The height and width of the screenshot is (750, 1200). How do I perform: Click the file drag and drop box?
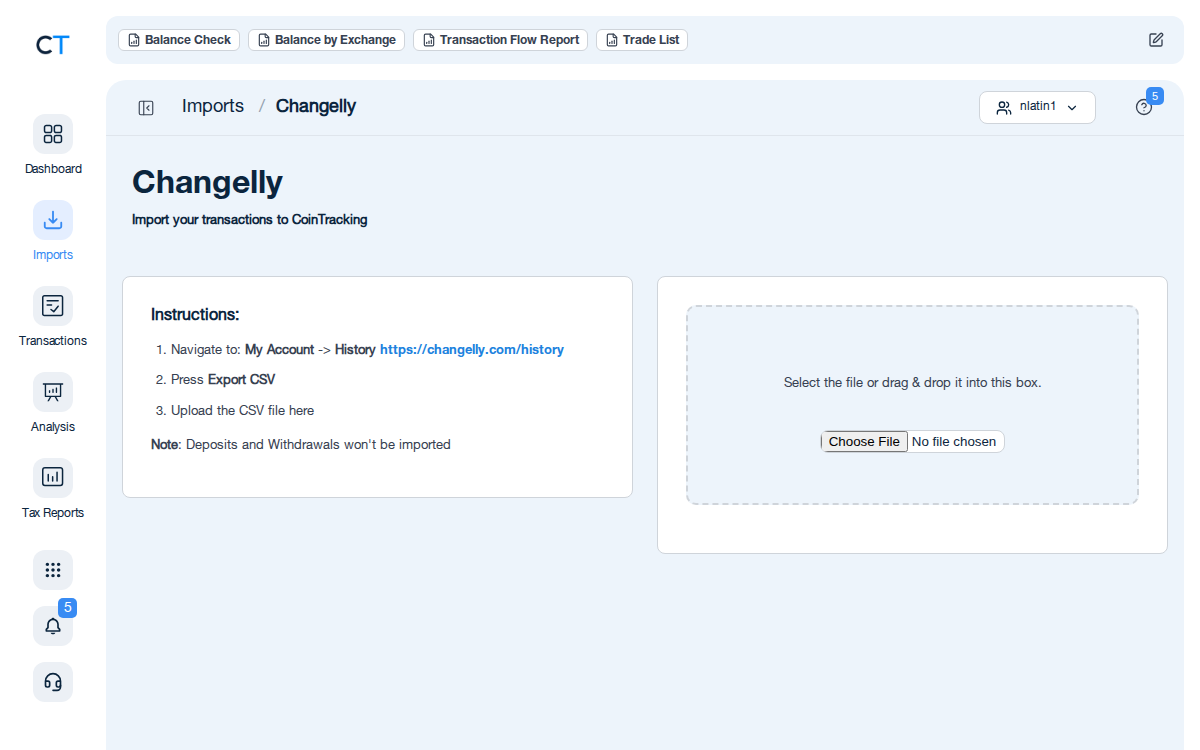(x=912, y=405)
